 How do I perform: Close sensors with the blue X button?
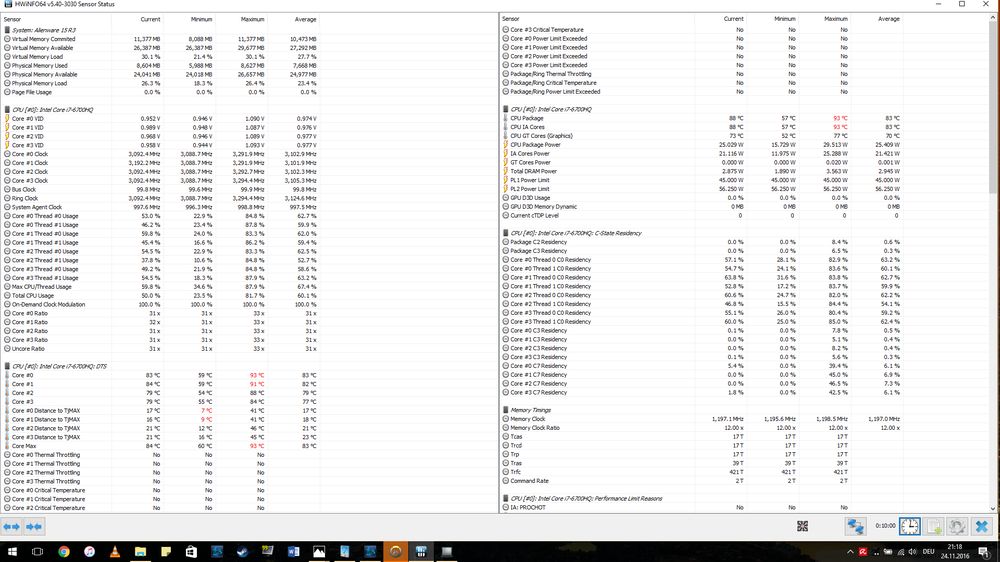(x=982, y=526)
